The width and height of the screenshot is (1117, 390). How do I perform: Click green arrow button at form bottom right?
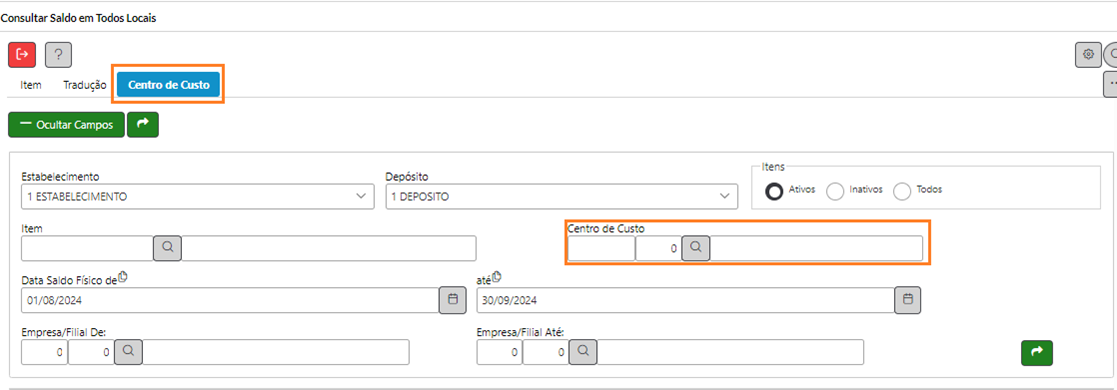1037,352
